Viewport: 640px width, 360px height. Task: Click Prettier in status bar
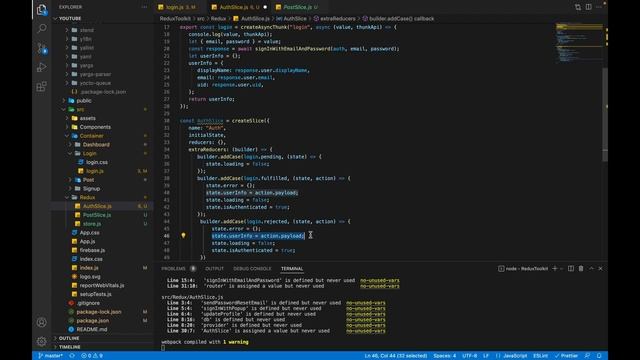(566, 356)
